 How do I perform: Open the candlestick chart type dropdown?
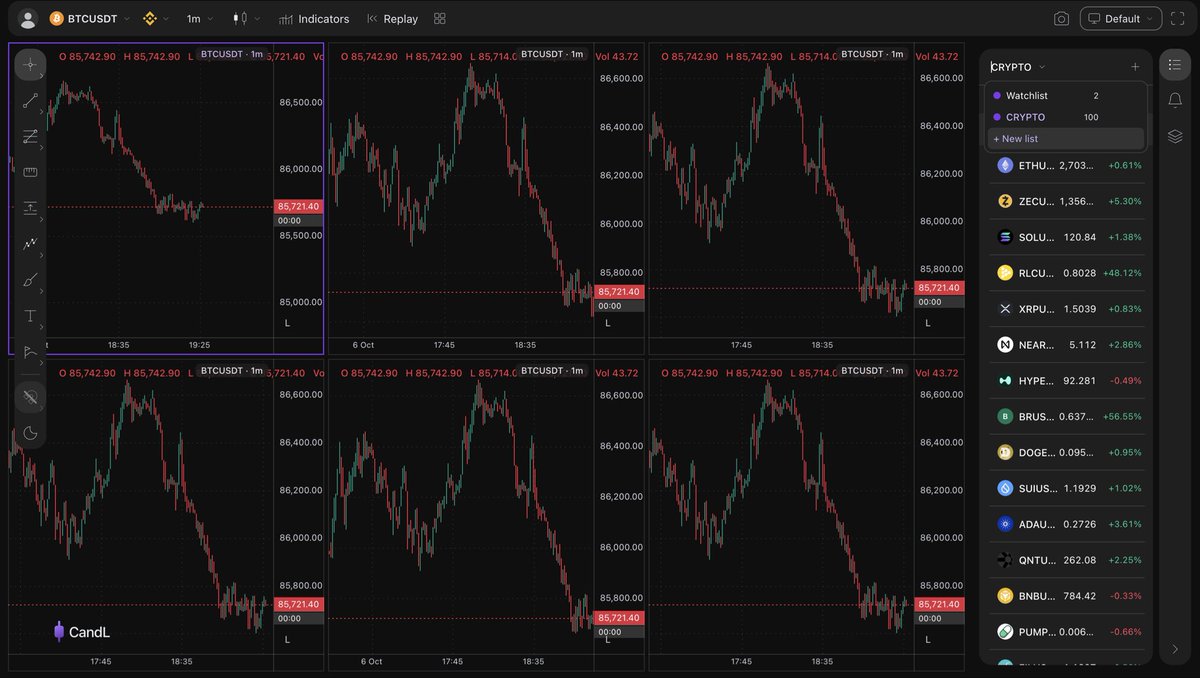(245, 19)
